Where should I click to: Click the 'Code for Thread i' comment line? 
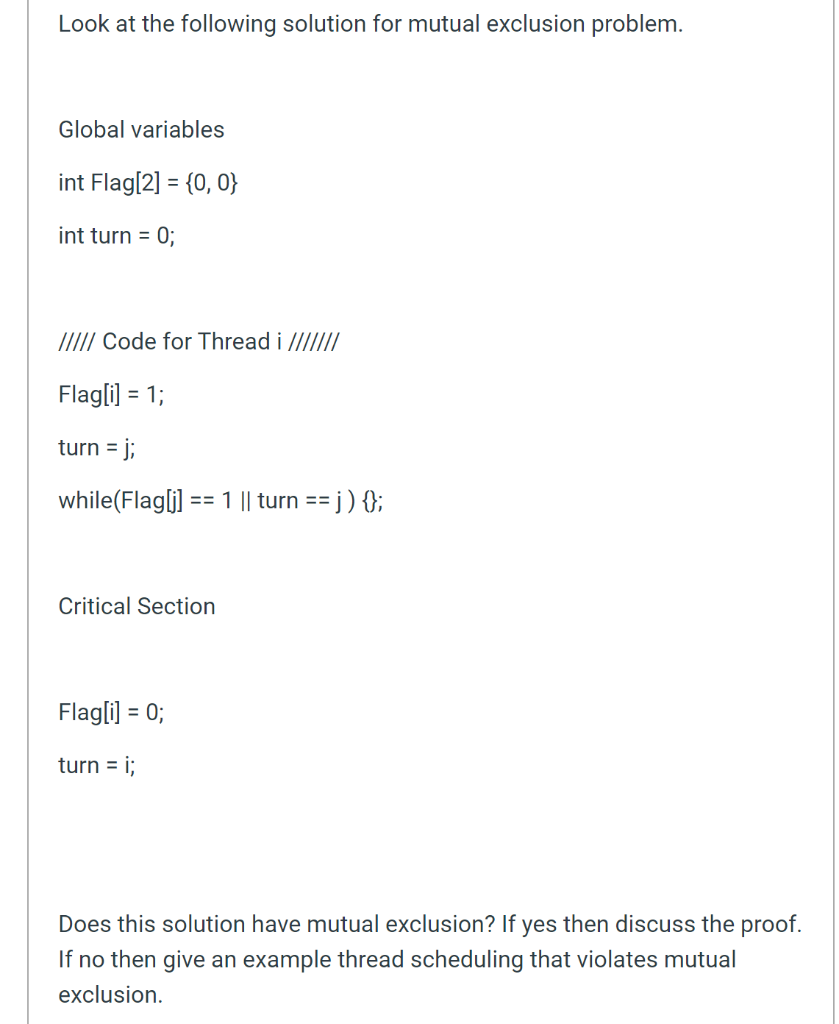pos(199,341)
